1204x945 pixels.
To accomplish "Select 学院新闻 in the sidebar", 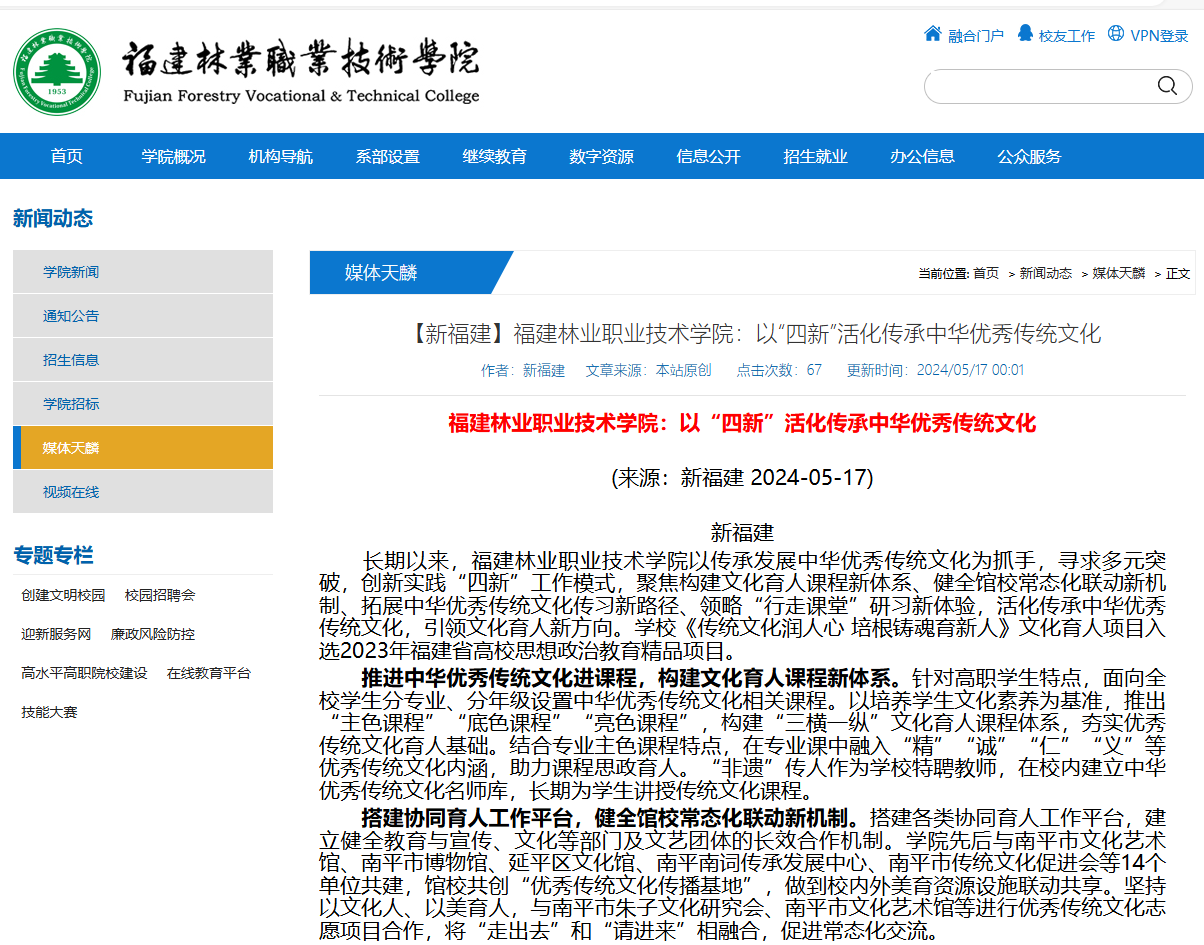I will [x=71, y=272].
